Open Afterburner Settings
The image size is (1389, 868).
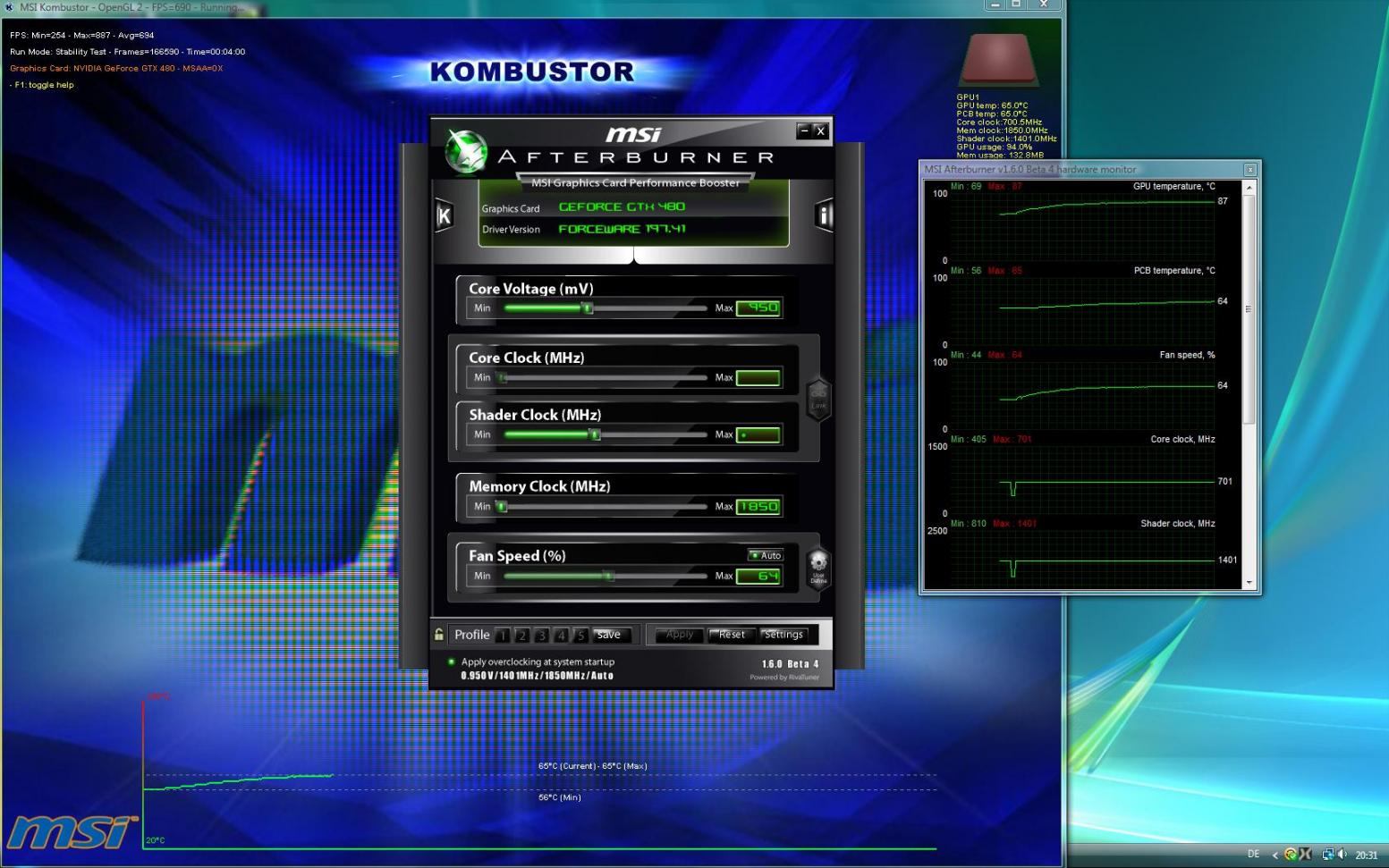[783, 635]
